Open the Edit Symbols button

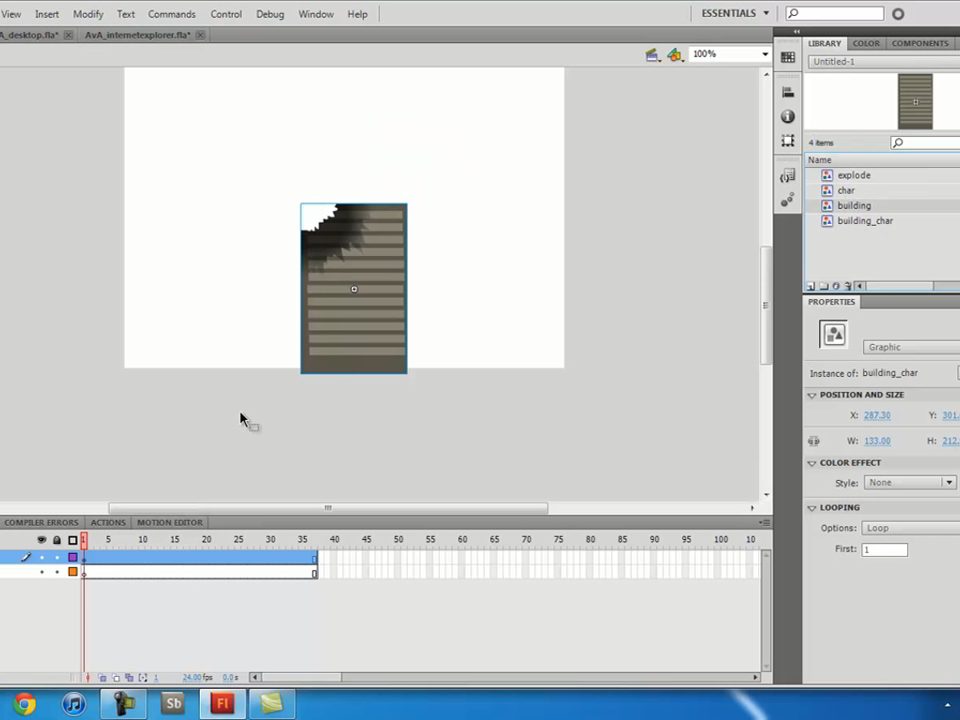[x=675, y=55]
